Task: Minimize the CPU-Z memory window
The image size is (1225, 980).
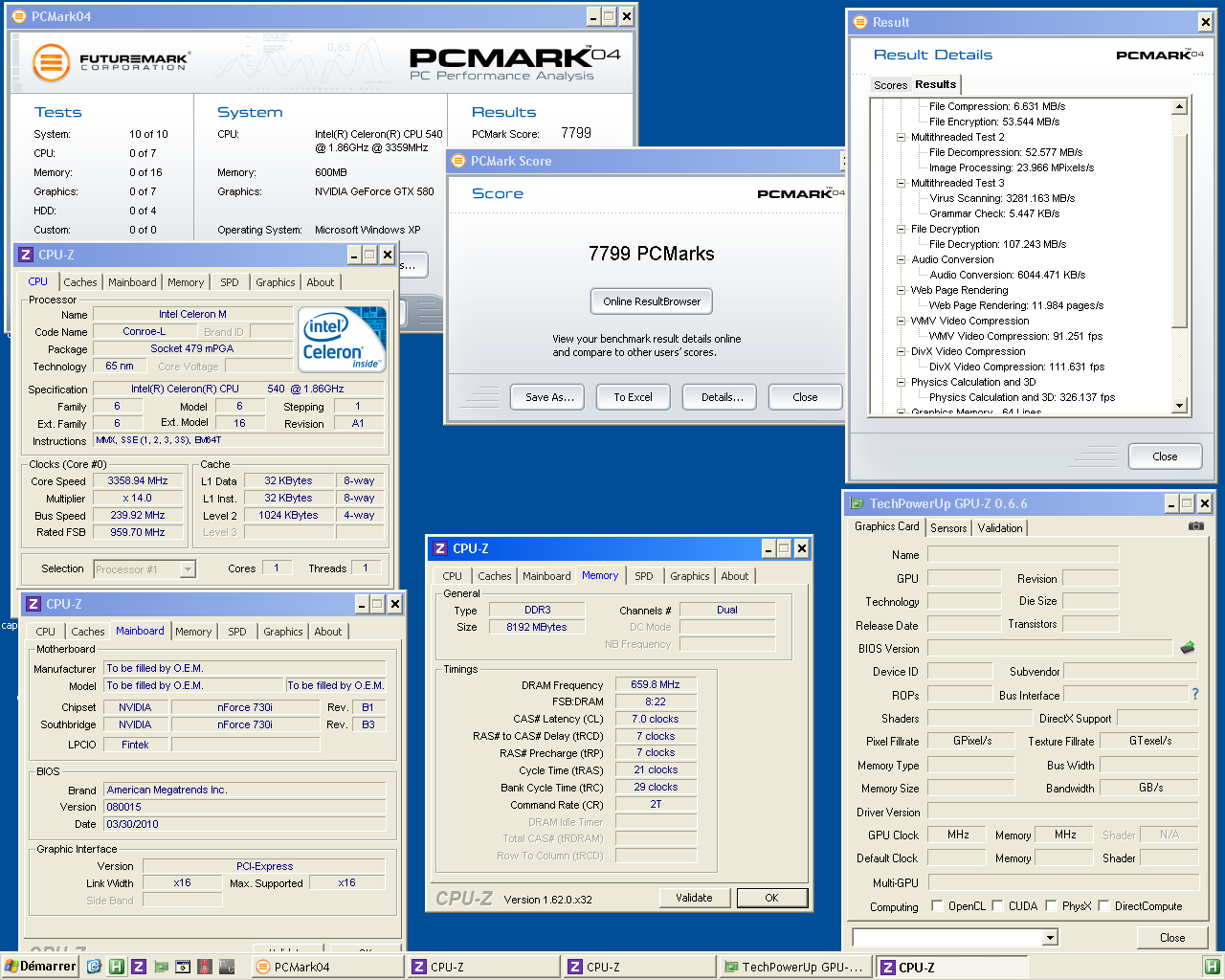Action: pos(768,548)
